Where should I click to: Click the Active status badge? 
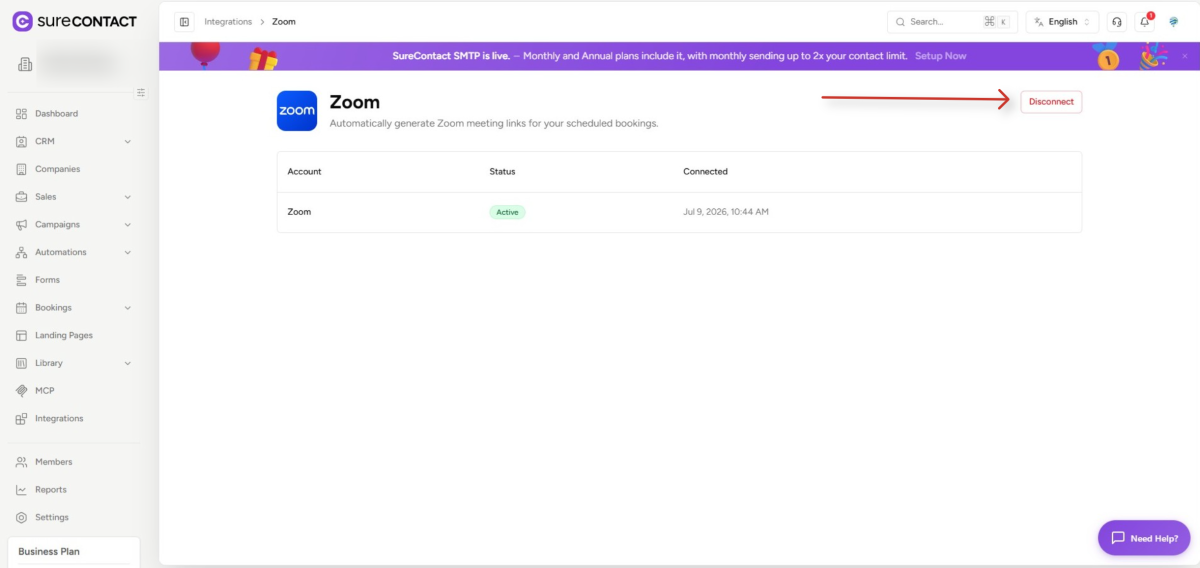tap(507, 212)
